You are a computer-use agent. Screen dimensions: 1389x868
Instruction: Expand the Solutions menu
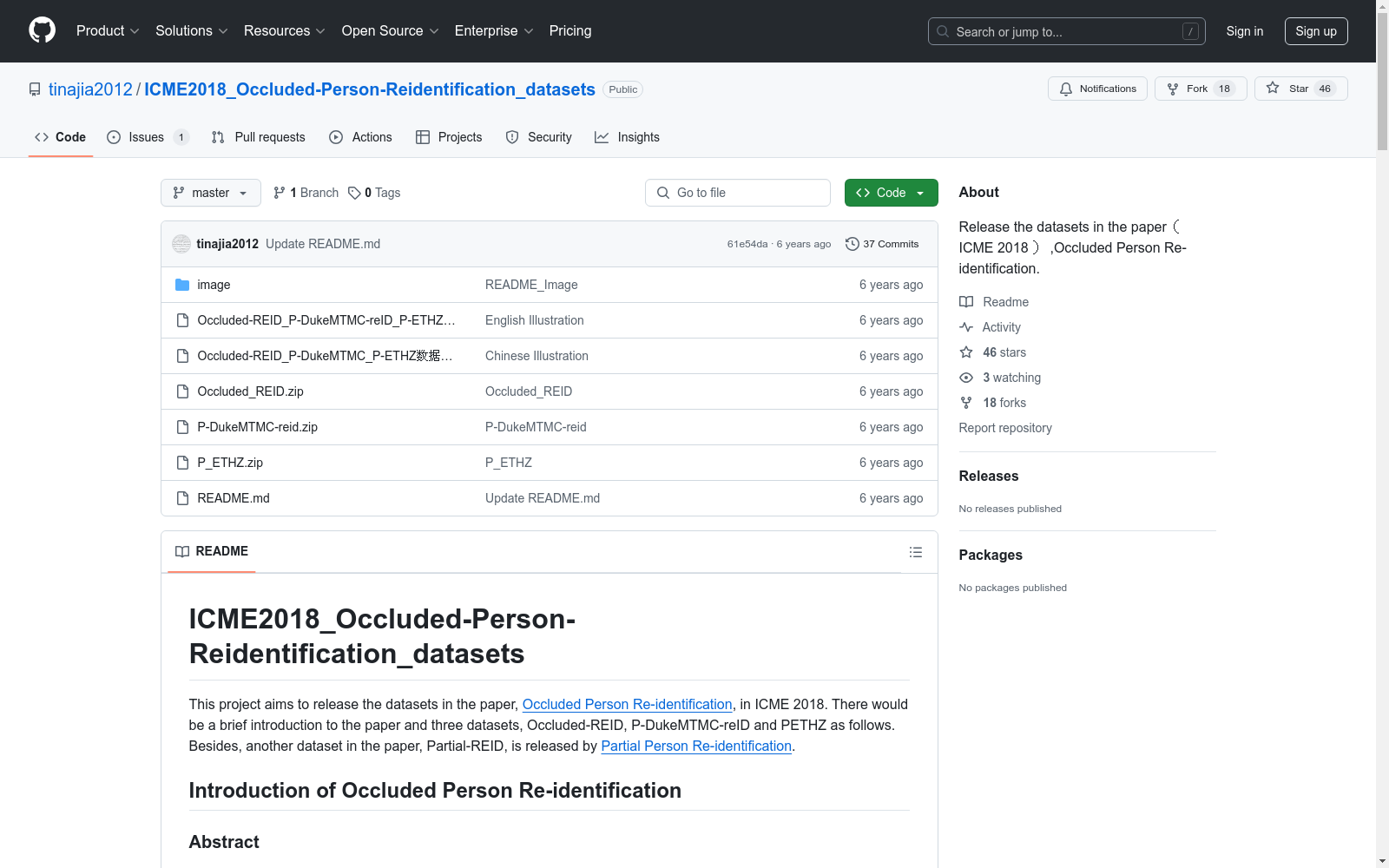click(x=192, y=31)
